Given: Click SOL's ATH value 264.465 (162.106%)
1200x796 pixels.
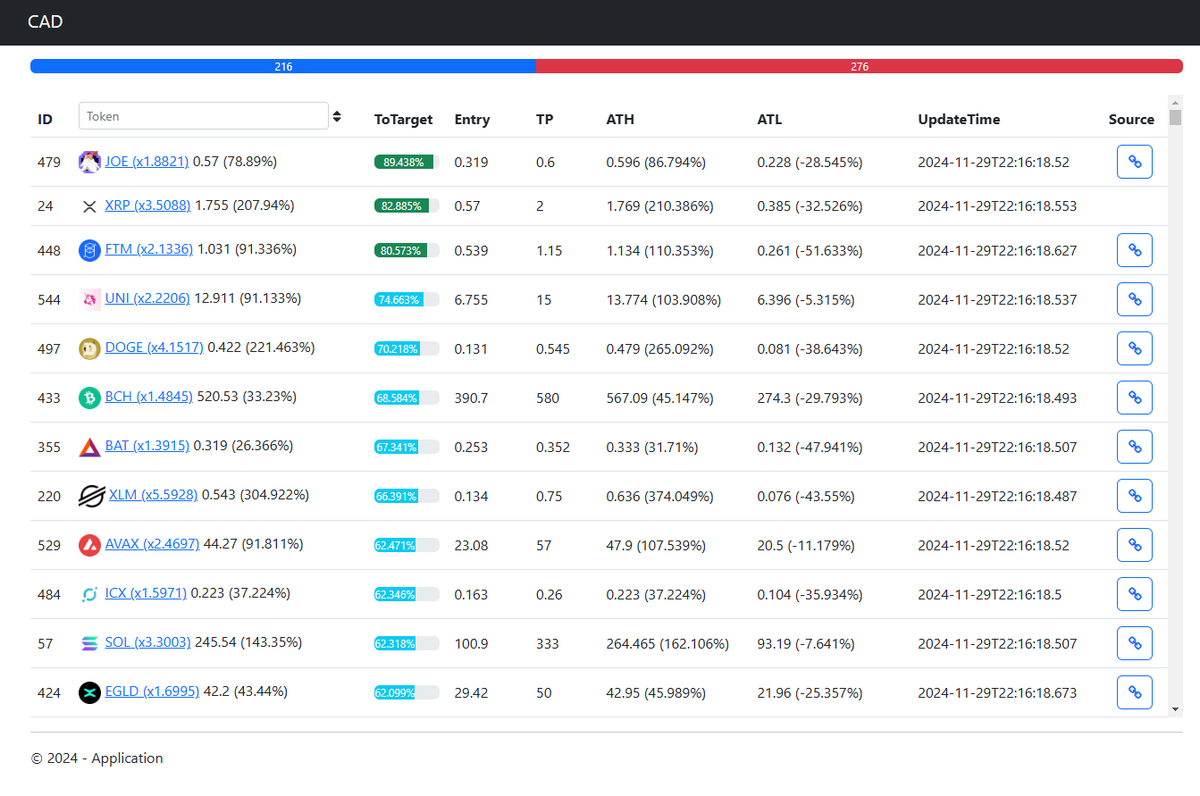Looking at the screenshot, I should click(x=668, y=644).
